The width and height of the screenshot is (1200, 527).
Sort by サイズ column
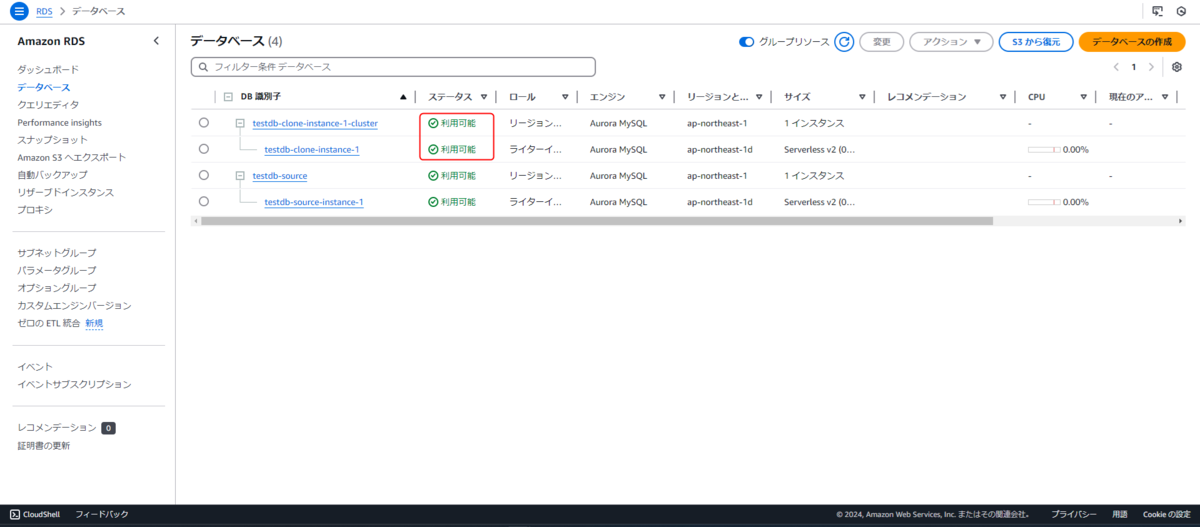pos(862,97)
